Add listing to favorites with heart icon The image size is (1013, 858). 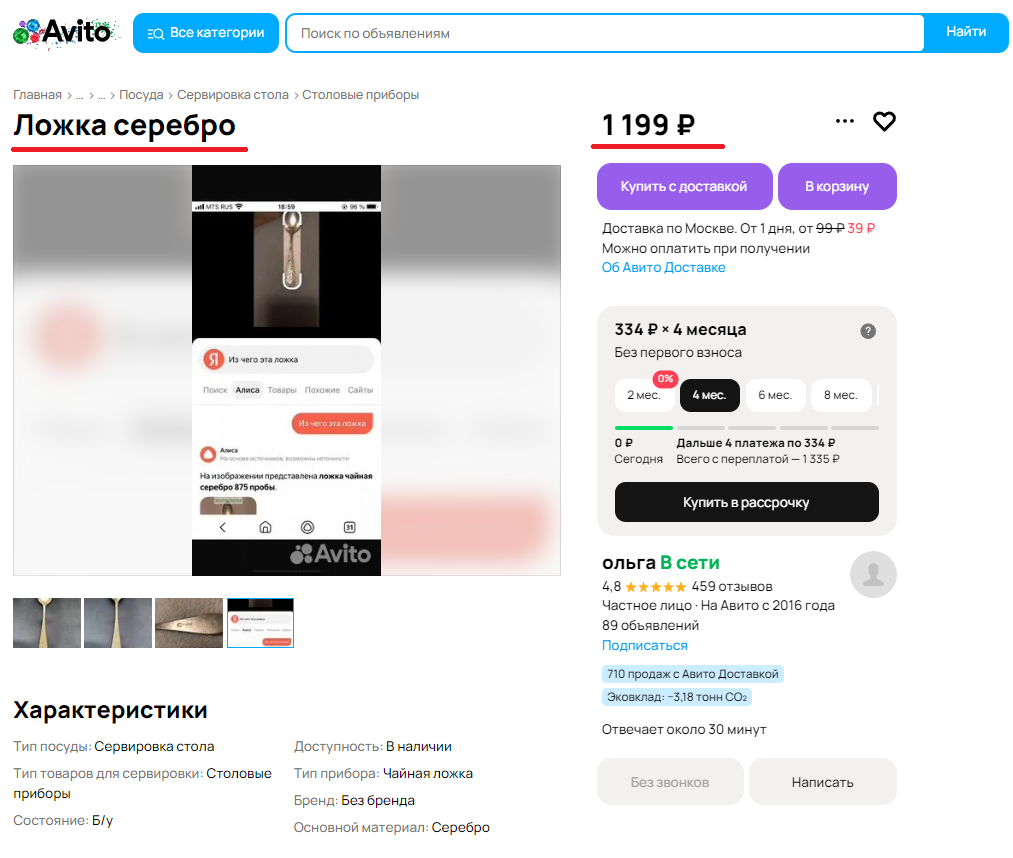click(884, 121)
